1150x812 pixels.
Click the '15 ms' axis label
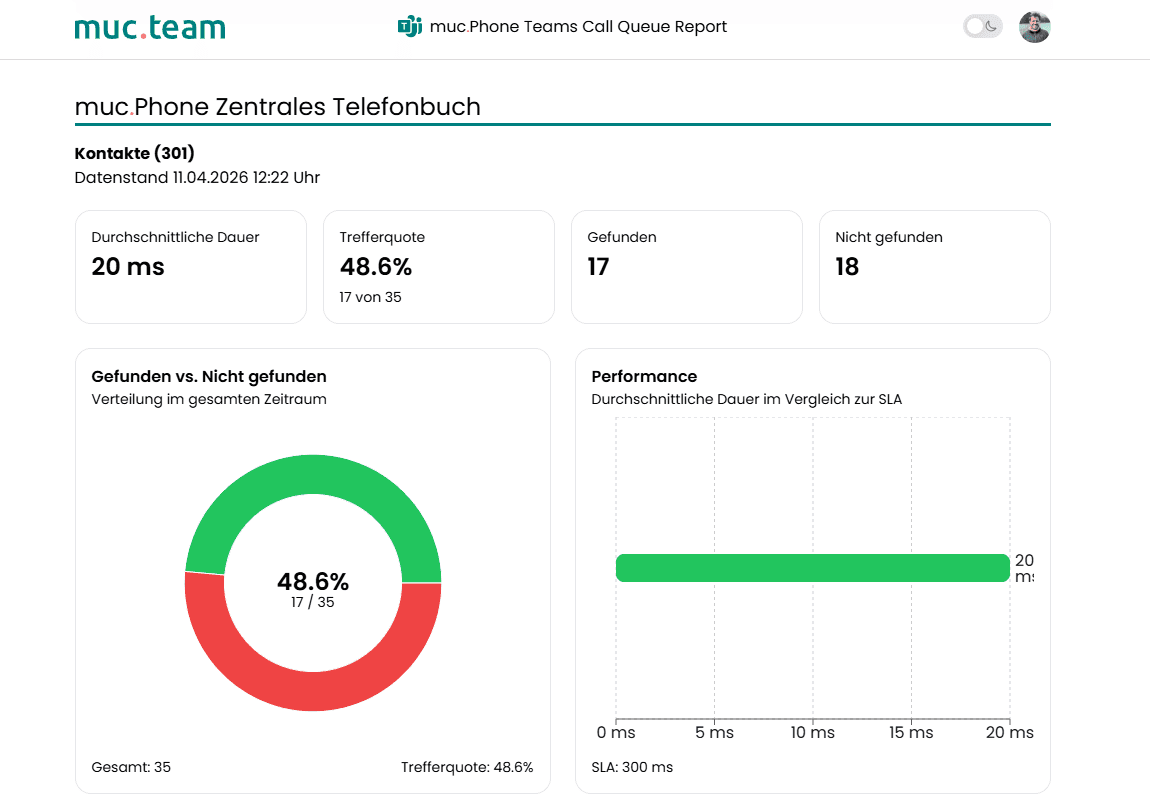(x=911, y=732)
